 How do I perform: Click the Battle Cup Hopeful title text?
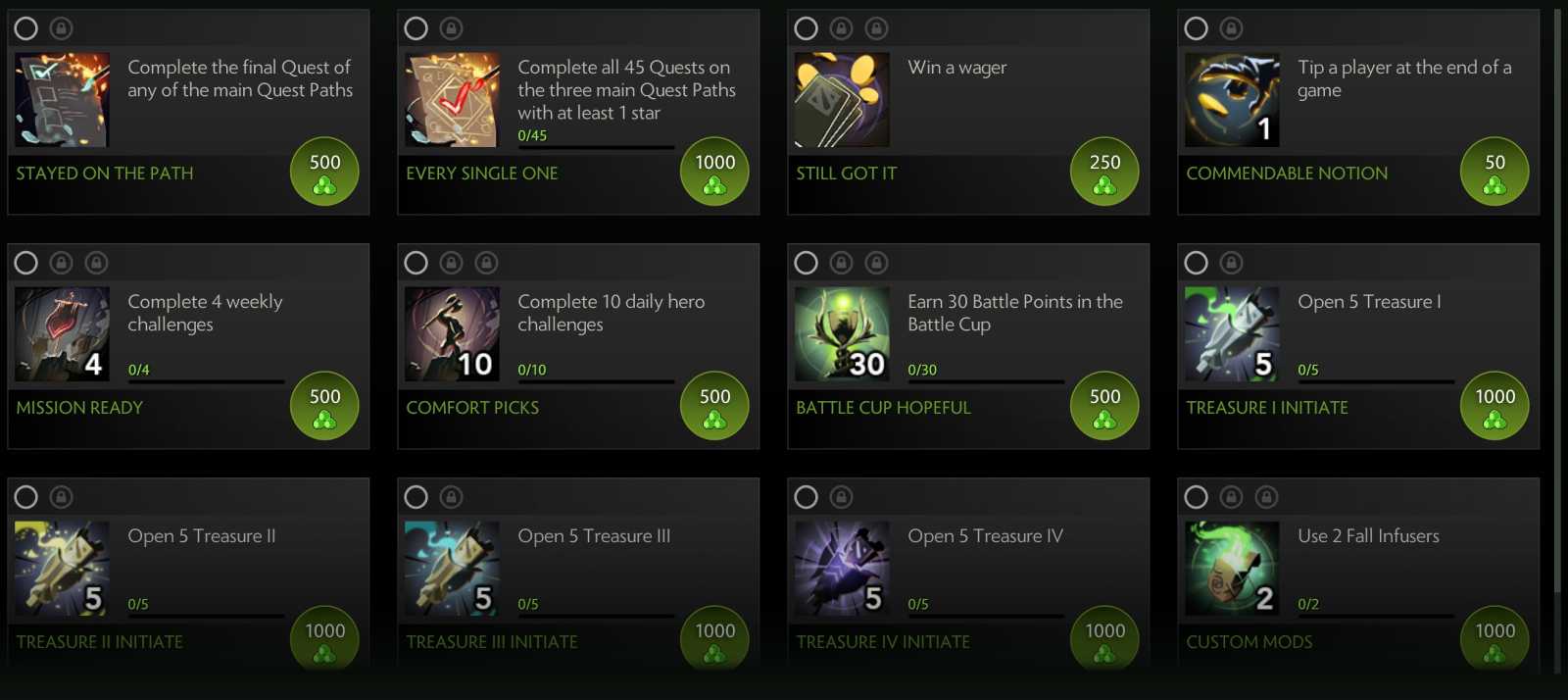[x=883, y=408]
